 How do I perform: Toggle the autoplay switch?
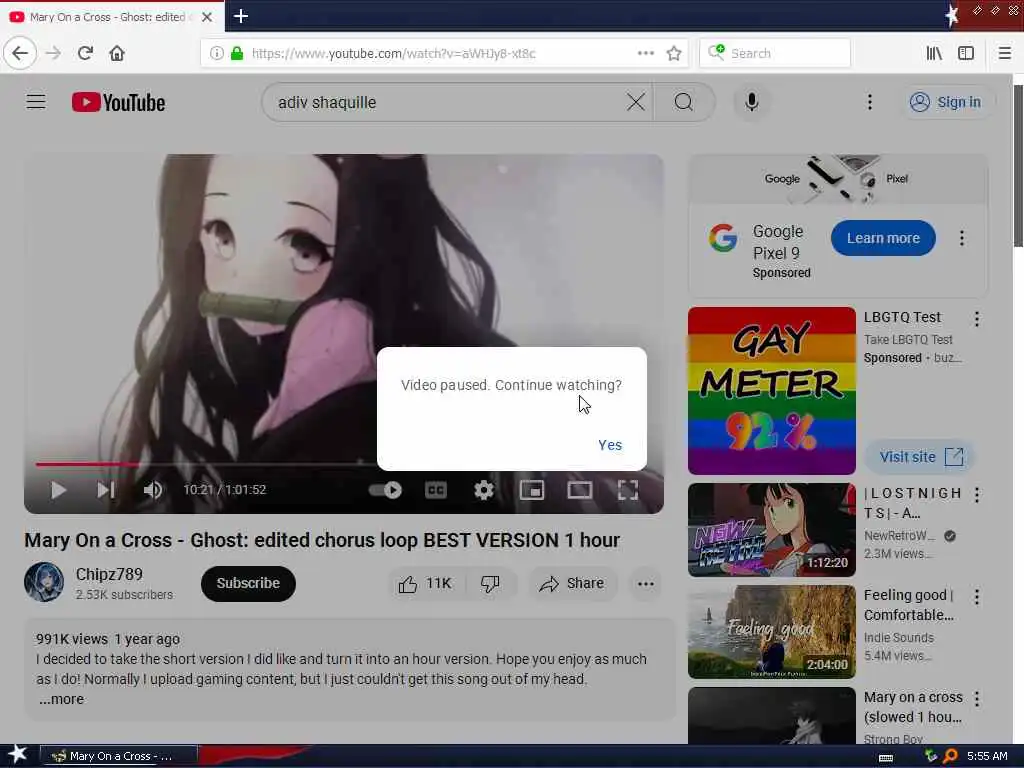coord(385,490)
